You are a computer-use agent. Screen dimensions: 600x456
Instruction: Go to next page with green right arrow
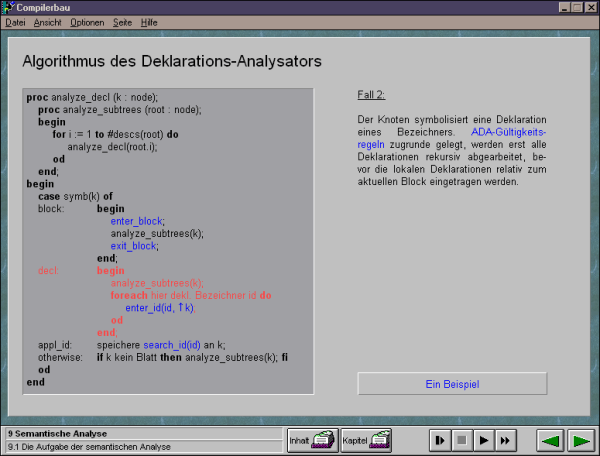pos(581,441)
